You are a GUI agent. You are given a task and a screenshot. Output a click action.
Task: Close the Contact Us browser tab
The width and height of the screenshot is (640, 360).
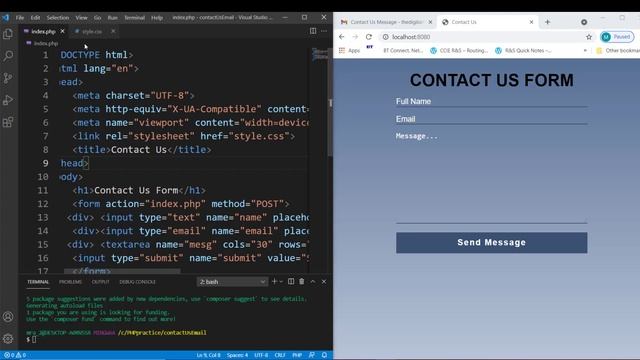pos(531,22)
